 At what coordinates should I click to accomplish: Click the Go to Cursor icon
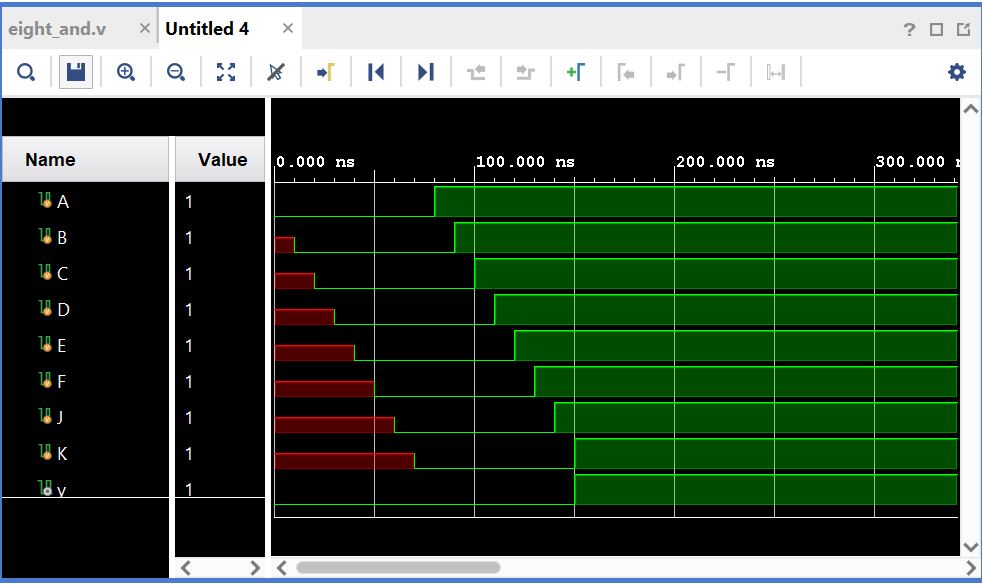pyautogui.click(x=326, y=73)
